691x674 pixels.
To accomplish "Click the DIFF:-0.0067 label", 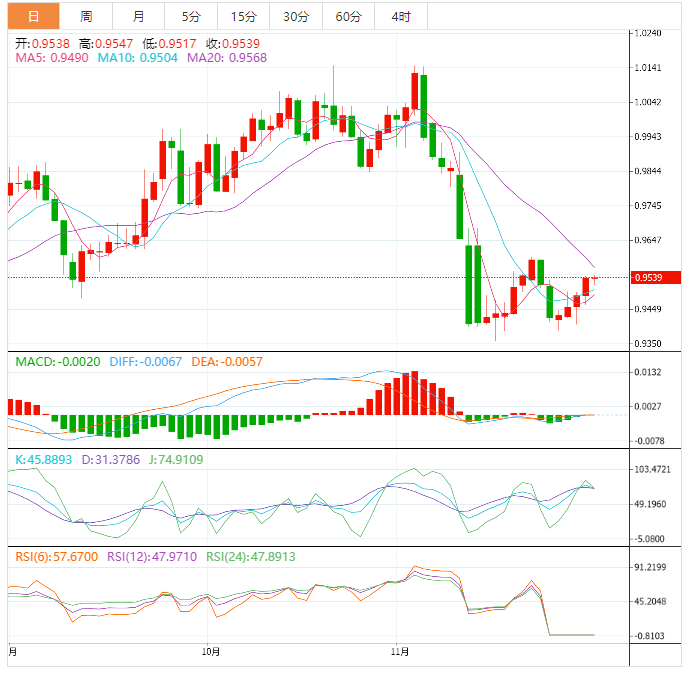I will pos(145,362).
